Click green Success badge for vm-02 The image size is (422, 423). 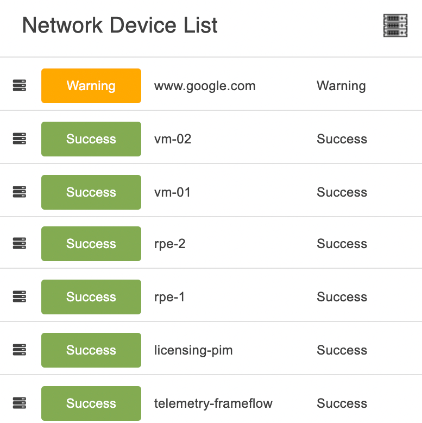pyautogui.click(x=91, y=139)
